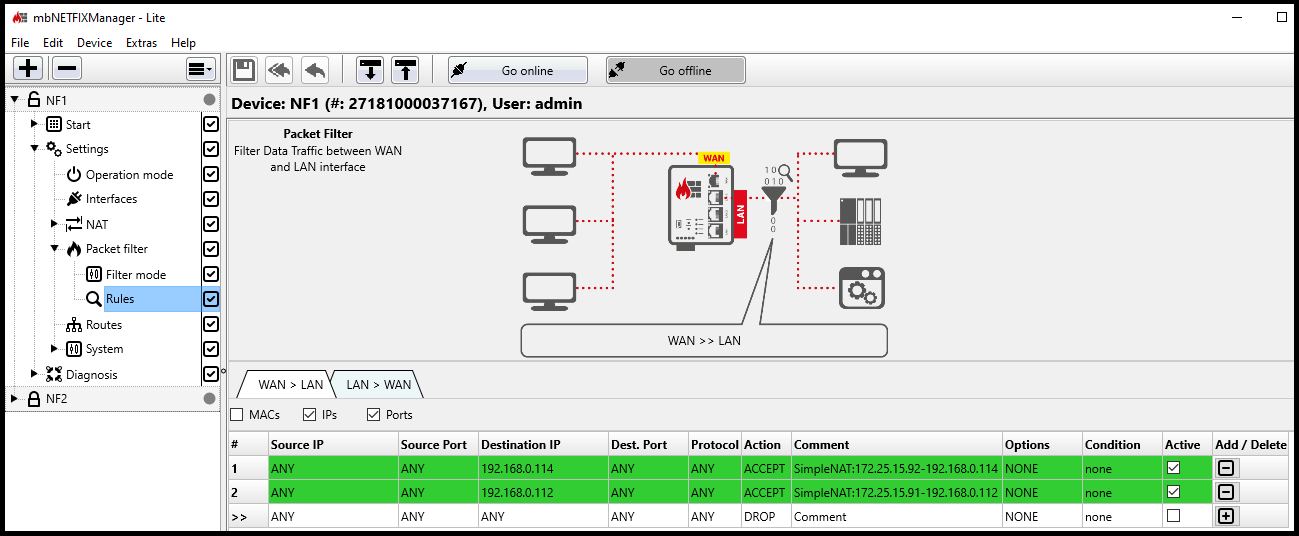This screenshot has width=1299, height=536.
Task: Open the Edit menu
Action: 53,43
